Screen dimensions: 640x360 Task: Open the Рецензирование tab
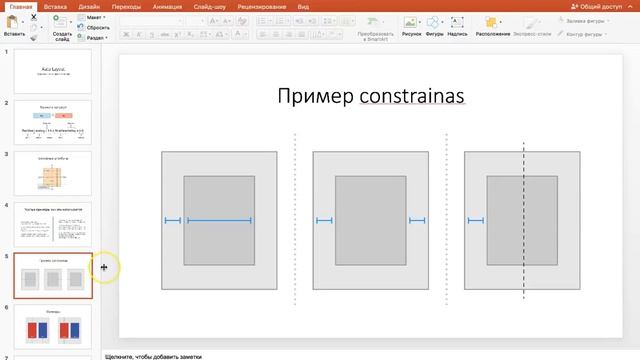click(x=262, y=7)
